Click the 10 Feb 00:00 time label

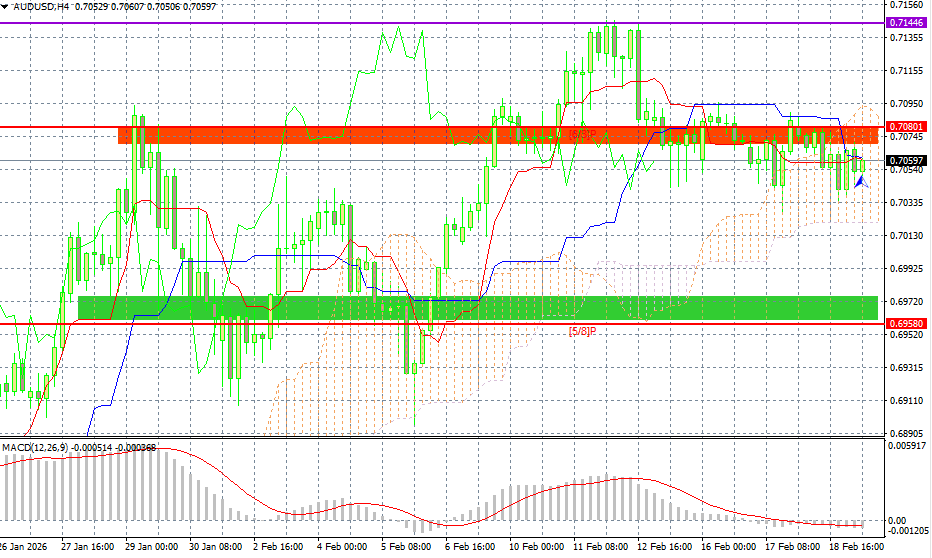pyautogui.click(x=536, y=546)
